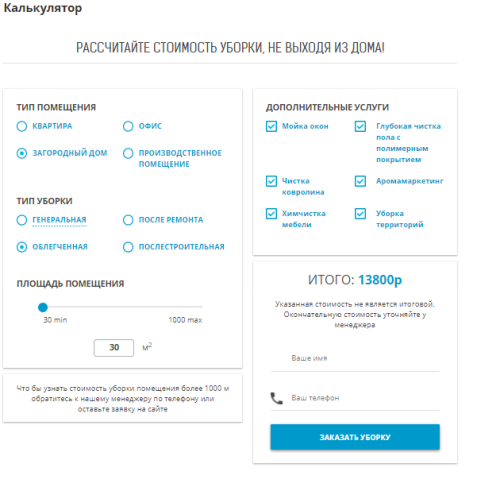500x487 pixels.
Task: Select ПРОИЗВОДСТВЕННОЕ ПОМЕЩЕНИЕ radio option
Action: tap(128, 153)
